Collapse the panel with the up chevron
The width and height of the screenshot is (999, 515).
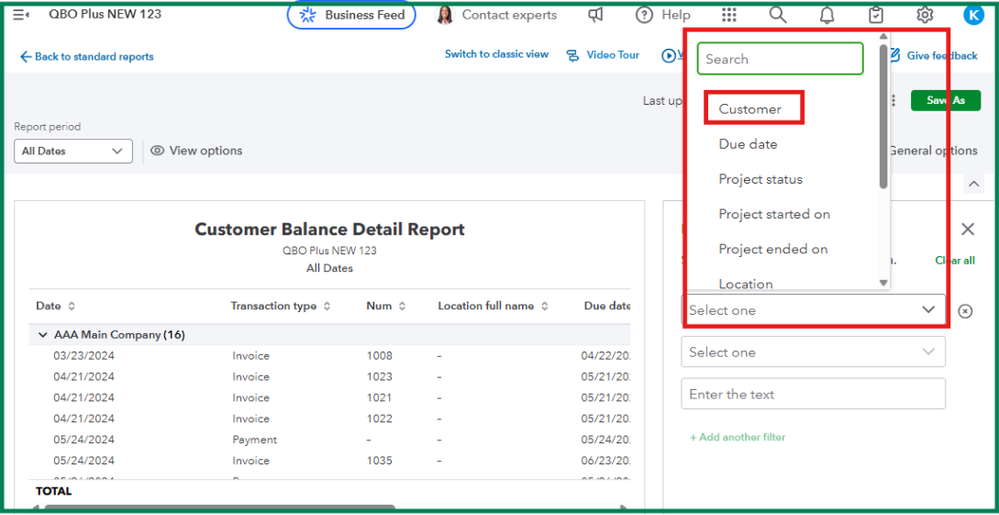pos(974,184)
